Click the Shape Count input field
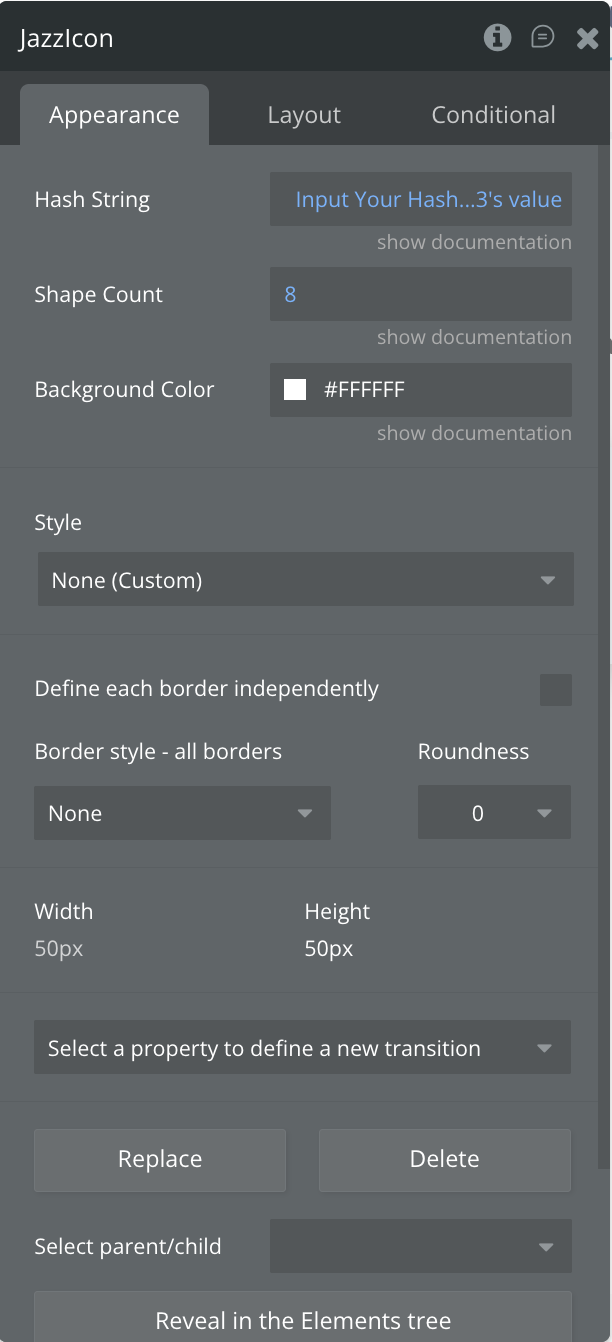 pyautogui.click(x=420, y=294)
